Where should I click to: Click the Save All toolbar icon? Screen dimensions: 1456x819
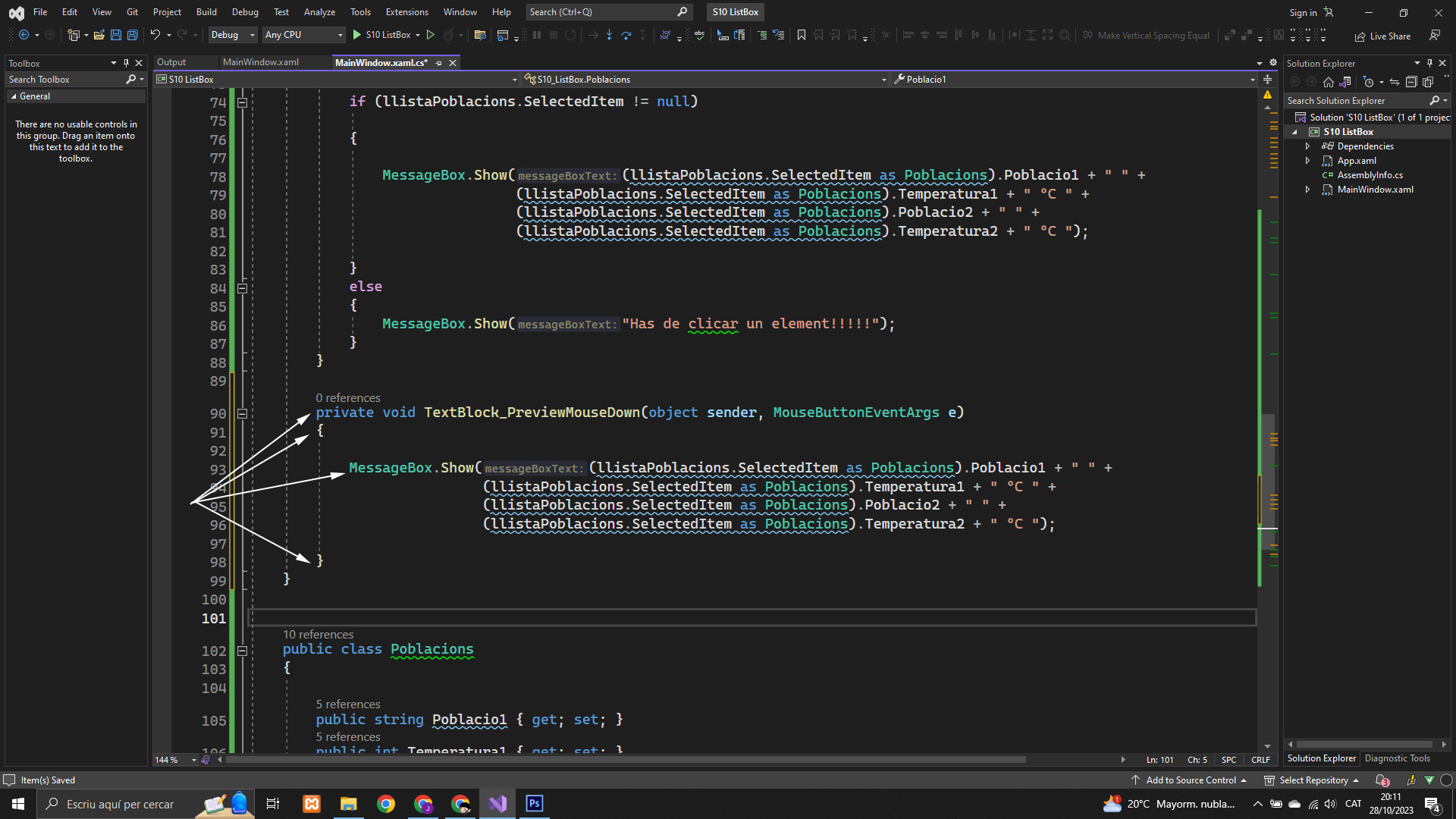(x=132, y=35)
